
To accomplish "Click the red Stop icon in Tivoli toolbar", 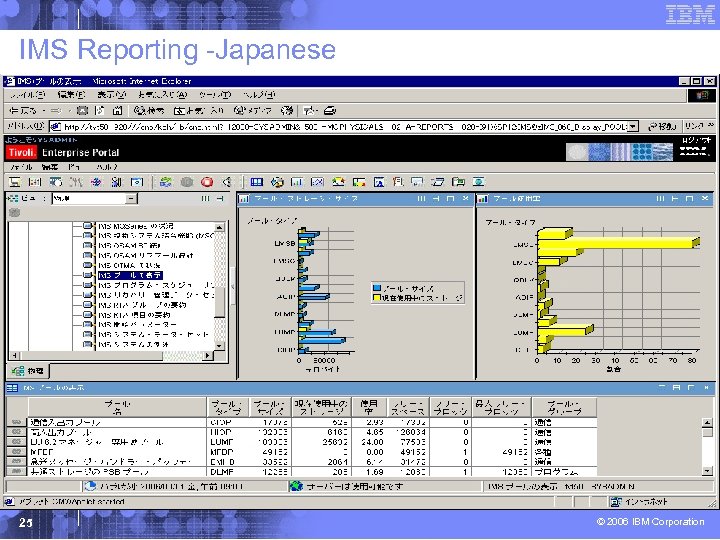I will (x=207, y=182).
